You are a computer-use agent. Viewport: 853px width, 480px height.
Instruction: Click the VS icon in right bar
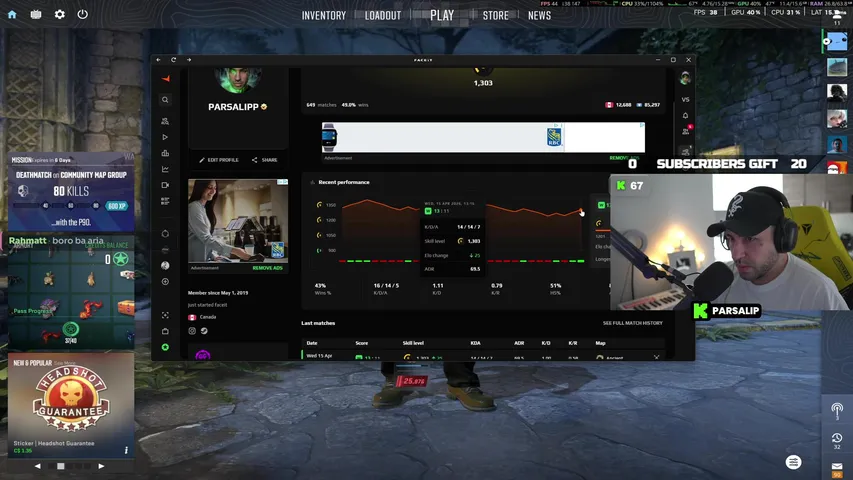click(685, 100)
